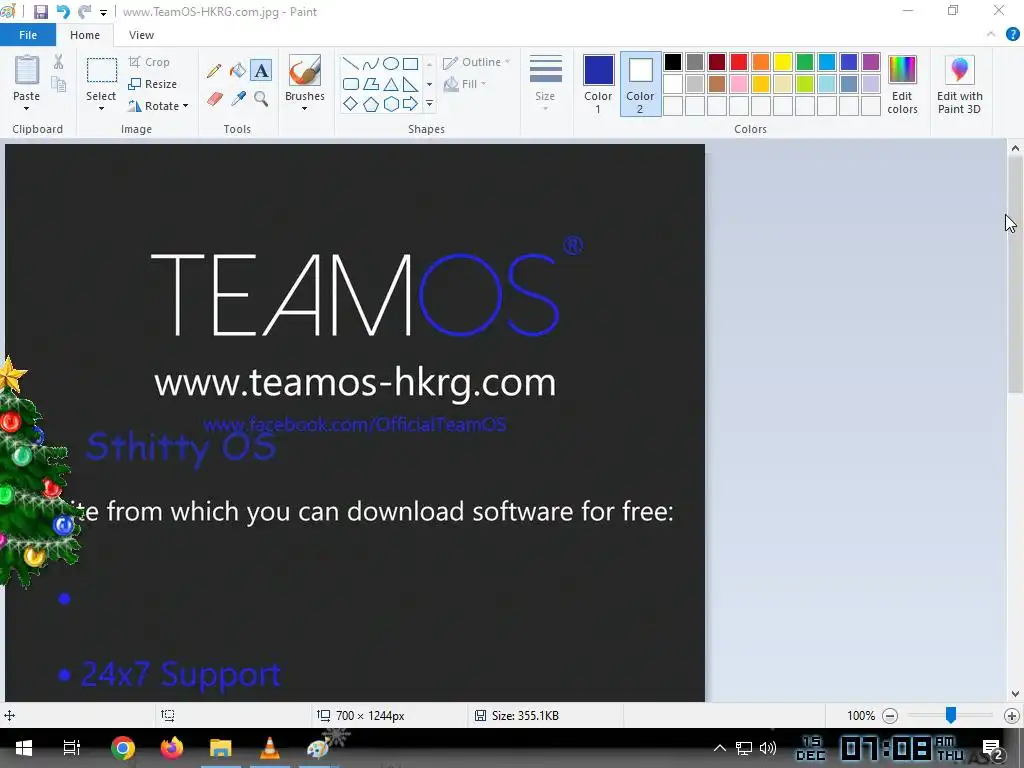Open Paint Help question mark icon

1012,35
